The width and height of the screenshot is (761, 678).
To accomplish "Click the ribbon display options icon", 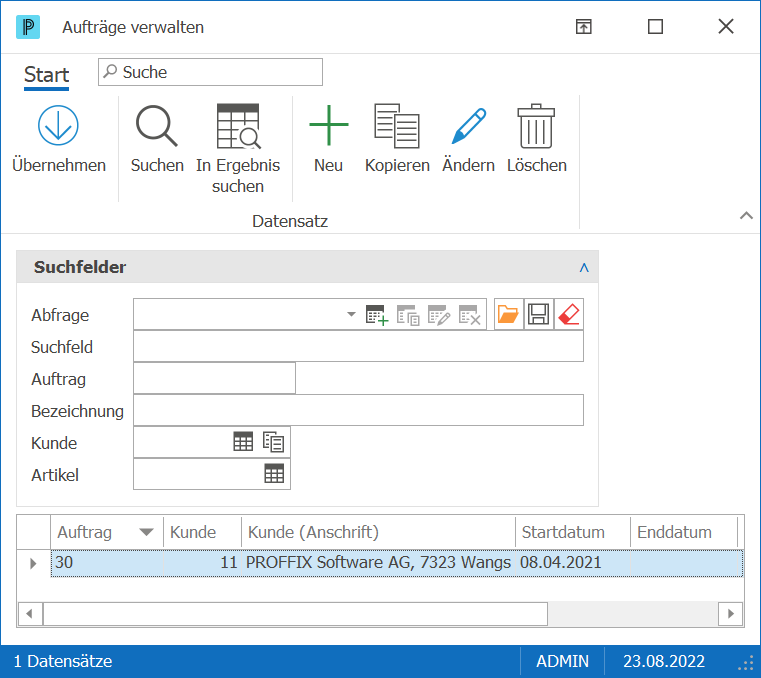I will [583, 27].
